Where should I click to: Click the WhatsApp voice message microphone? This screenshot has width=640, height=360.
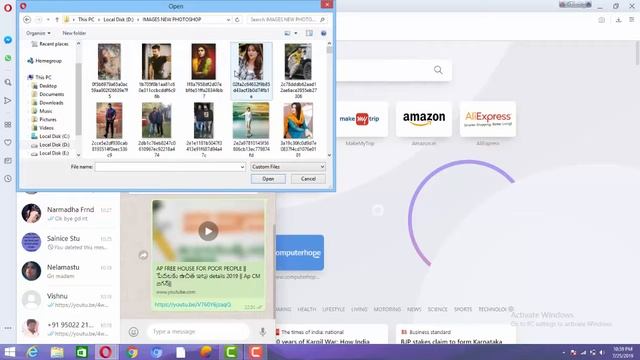pos(262,332)
